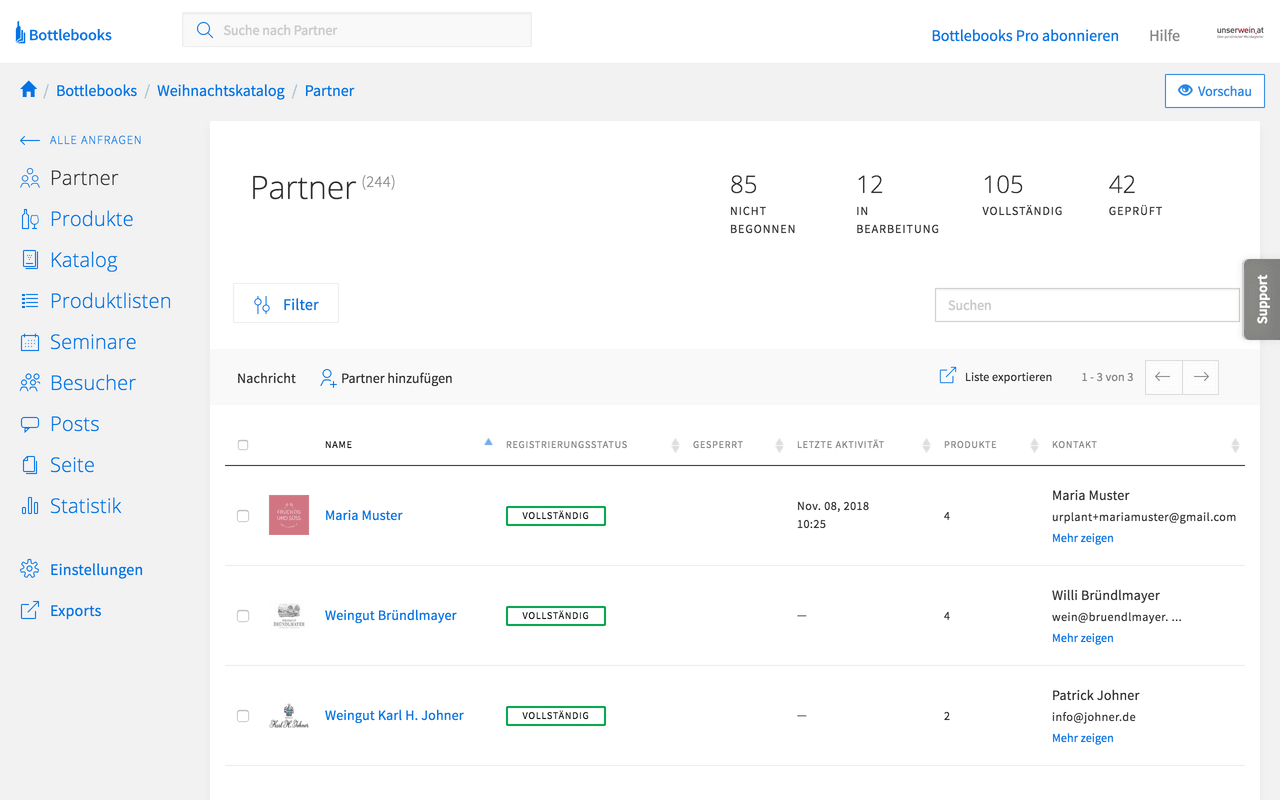
Task: Sort by Name column arrow
Action: pyautogui.click(x=488, y=442)
